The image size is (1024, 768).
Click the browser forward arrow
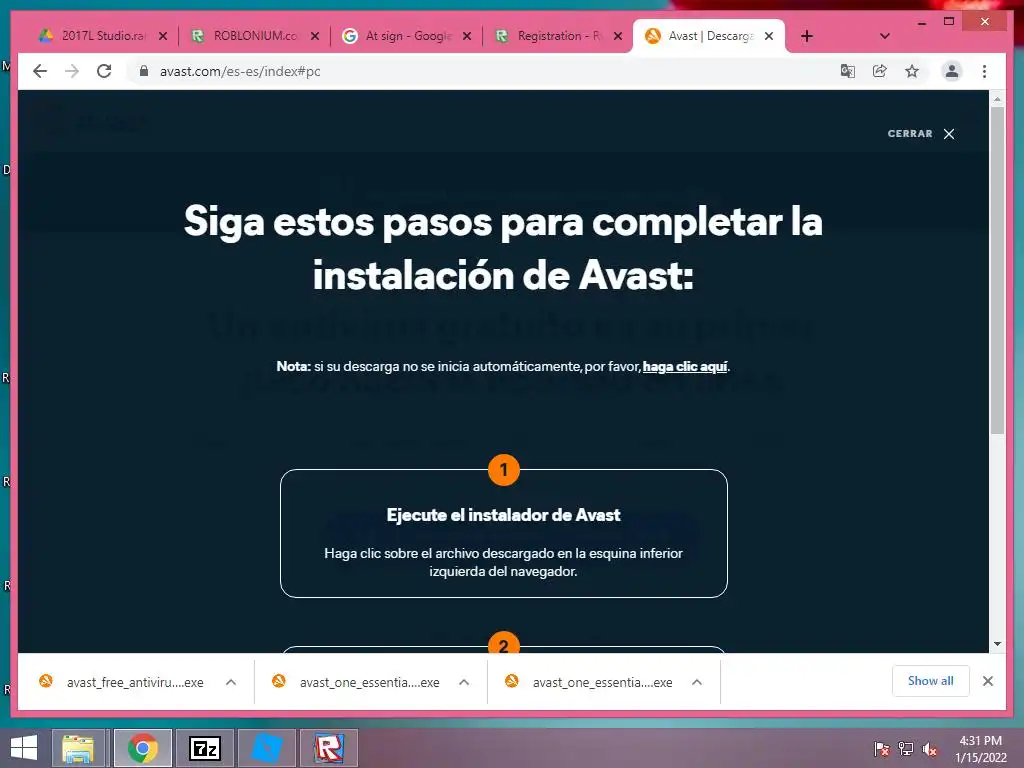pos(72,71)
